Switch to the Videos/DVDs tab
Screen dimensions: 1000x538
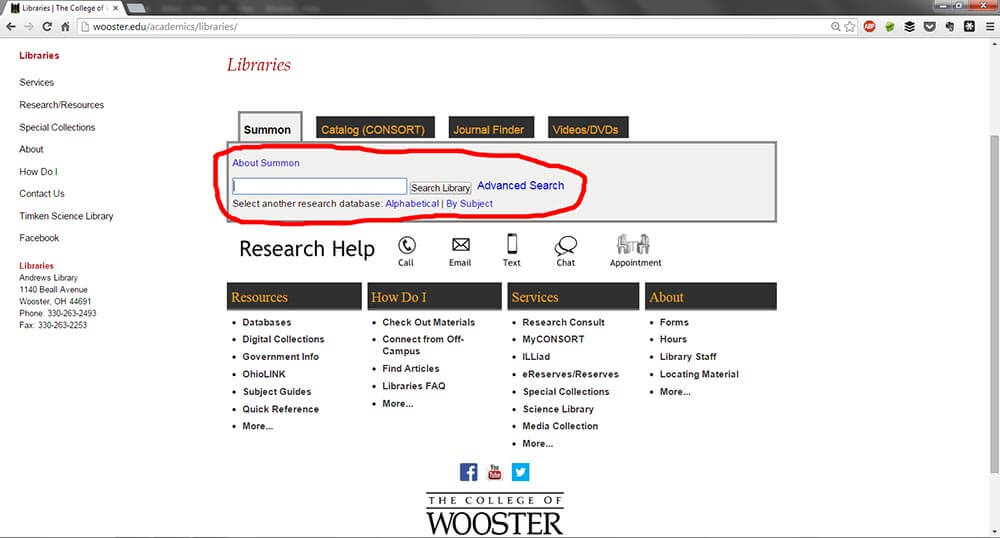tap(588, 127)
